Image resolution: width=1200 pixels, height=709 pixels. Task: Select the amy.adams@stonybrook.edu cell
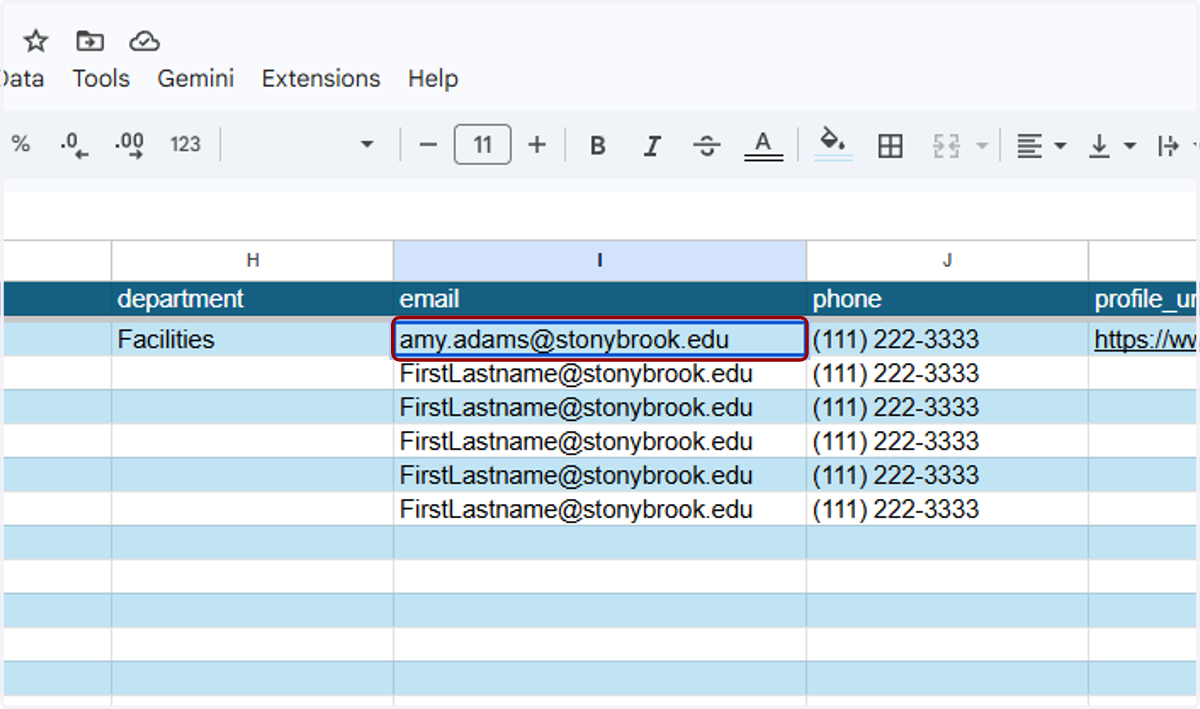coord(599,340)
